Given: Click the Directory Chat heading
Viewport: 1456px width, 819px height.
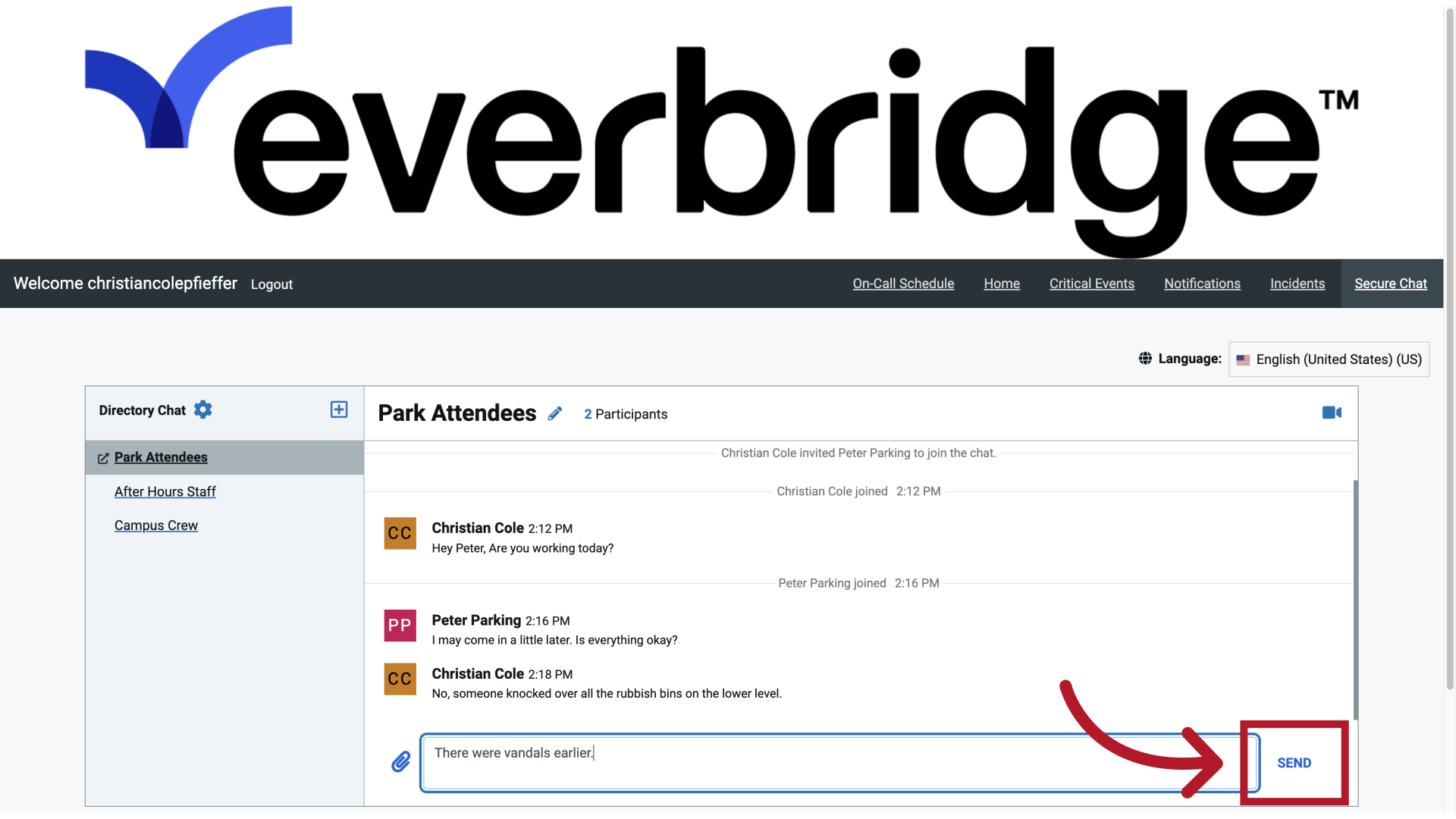Looking at the screenshot, I should tap(142, 410).
